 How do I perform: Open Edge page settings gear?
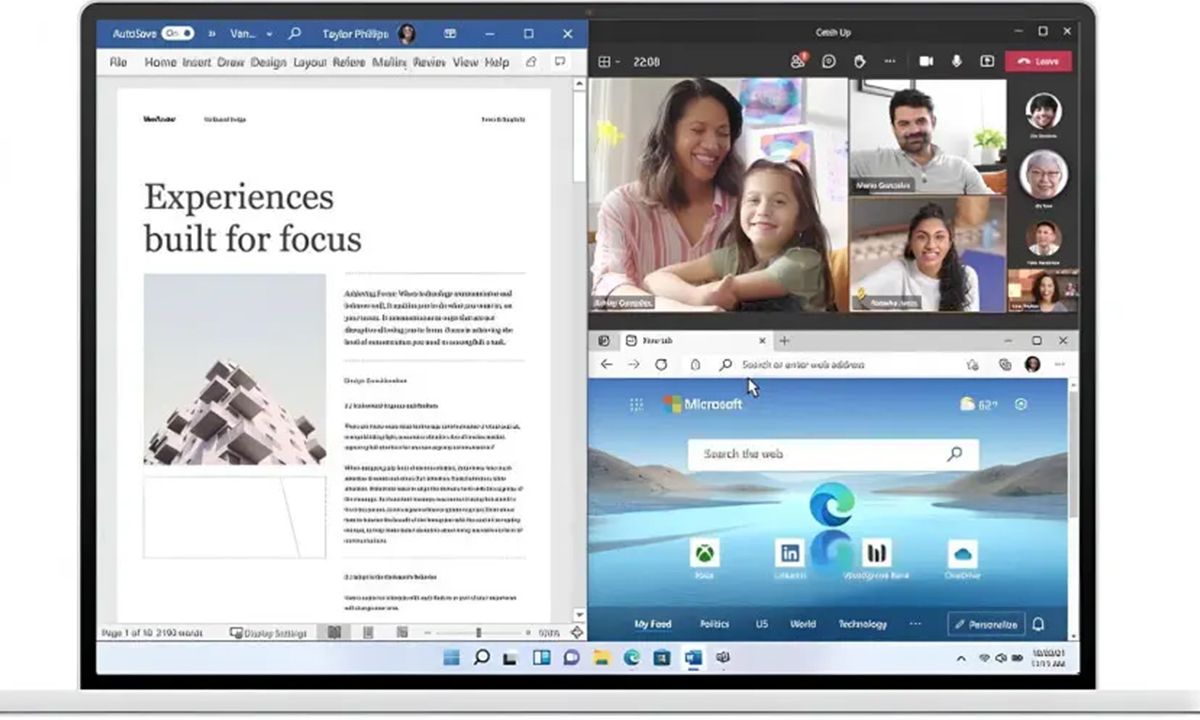coord(1021,404)
